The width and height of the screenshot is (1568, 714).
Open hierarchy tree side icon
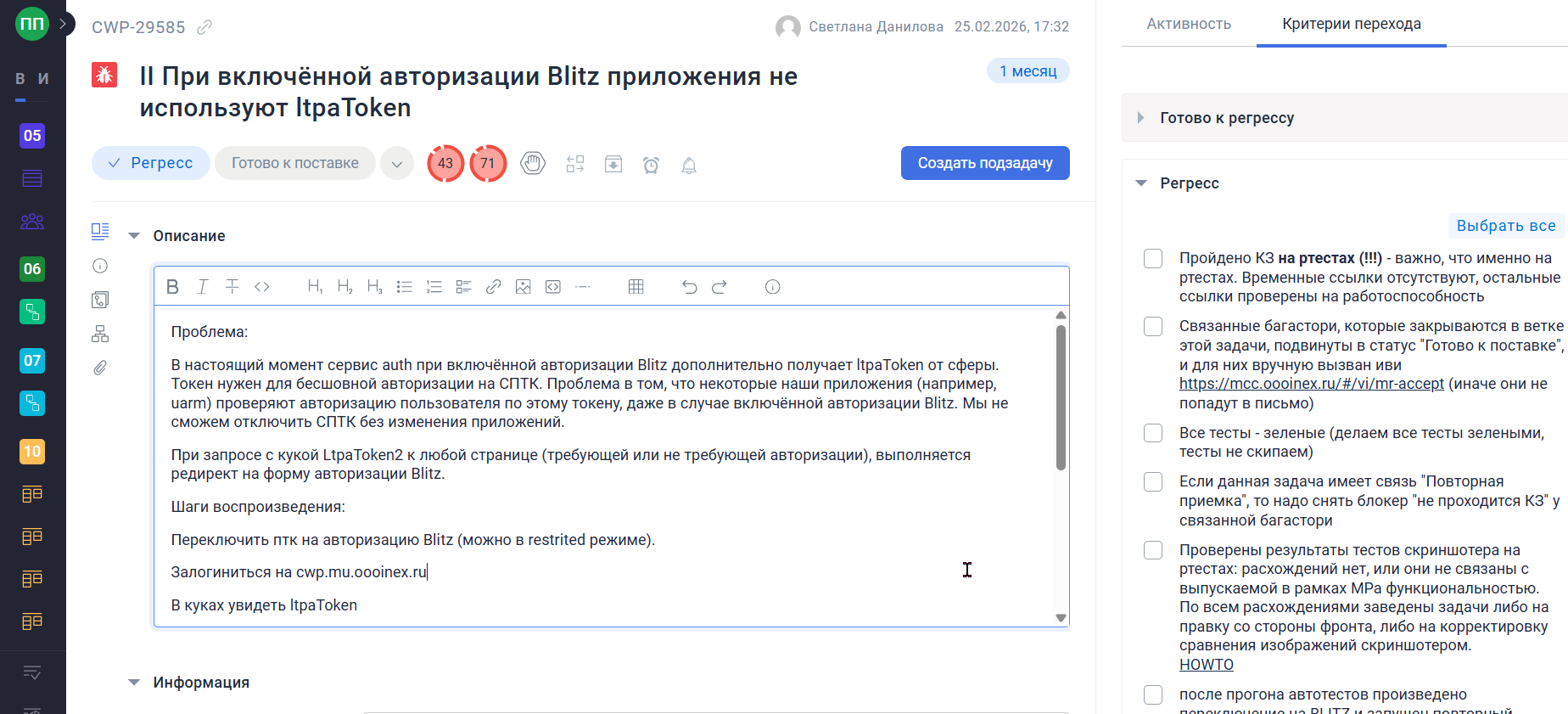(100, 334)
